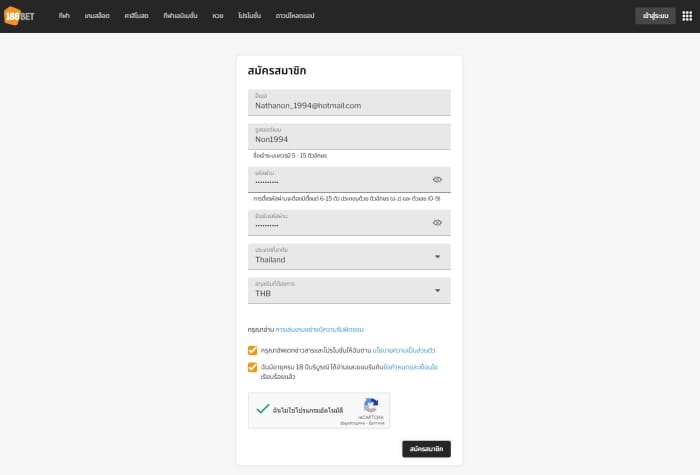This screenshot has height=475, width=700.
Task: Open the หวย lottery menu item
Action: coord(218,16)
